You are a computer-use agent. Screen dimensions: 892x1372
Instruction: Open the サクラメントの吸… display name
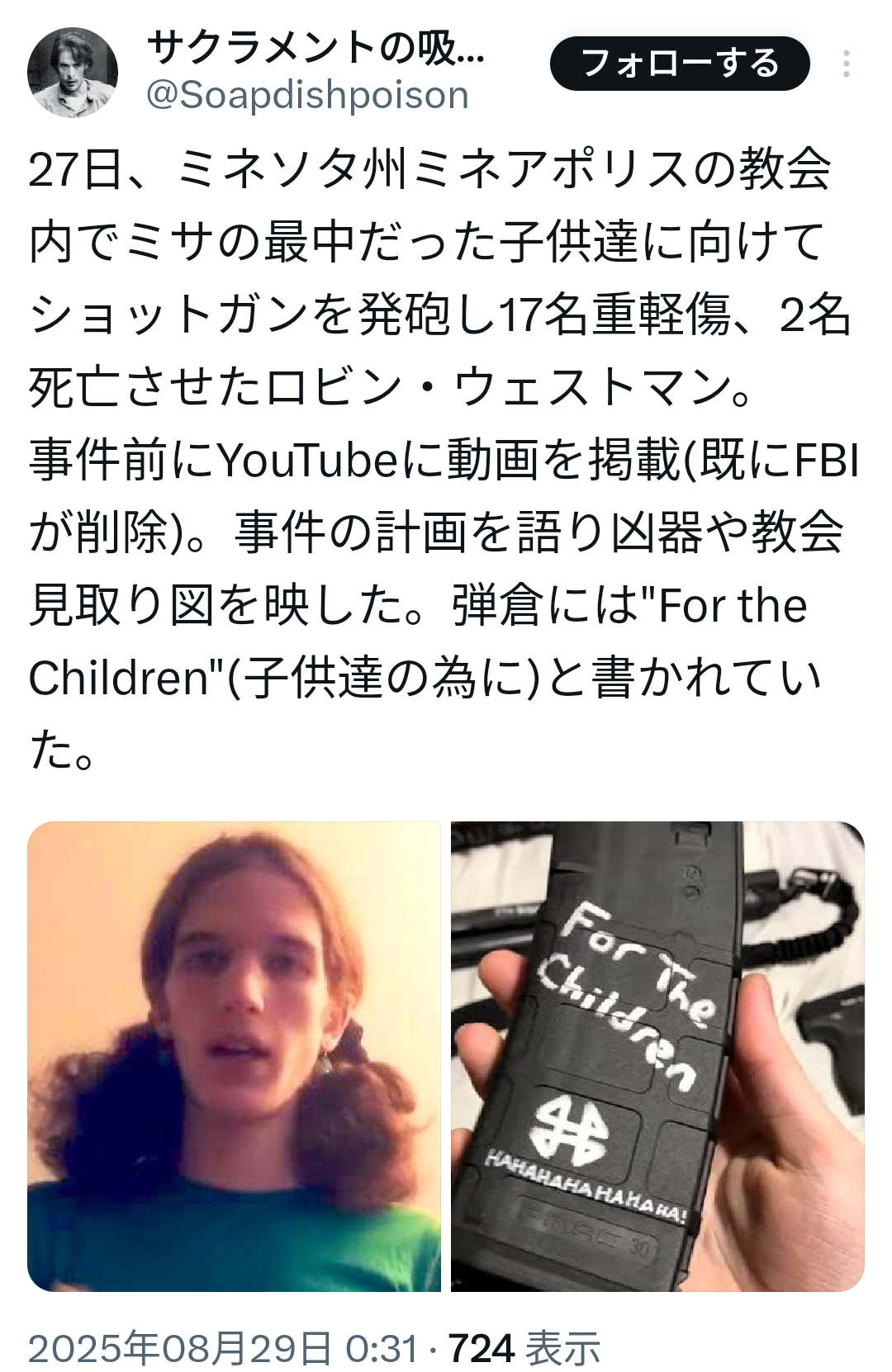click(316, 48)
